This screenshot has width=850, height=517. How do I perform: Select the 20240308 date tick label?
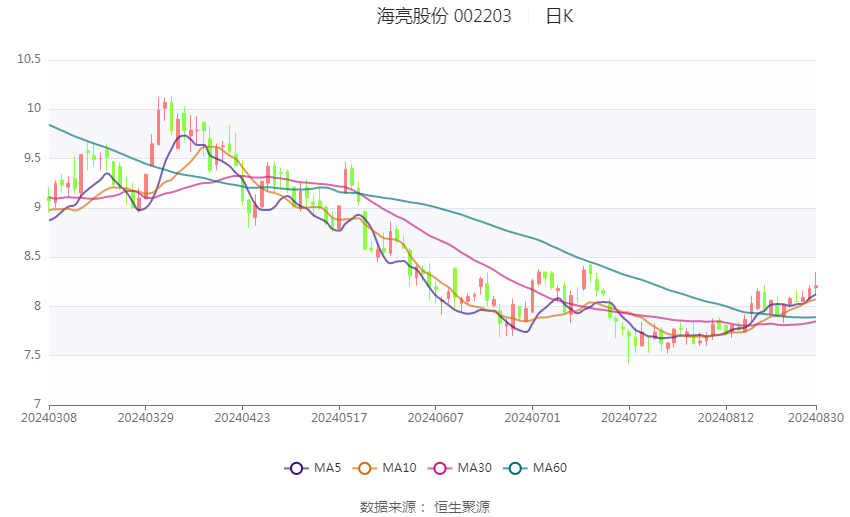49,418
